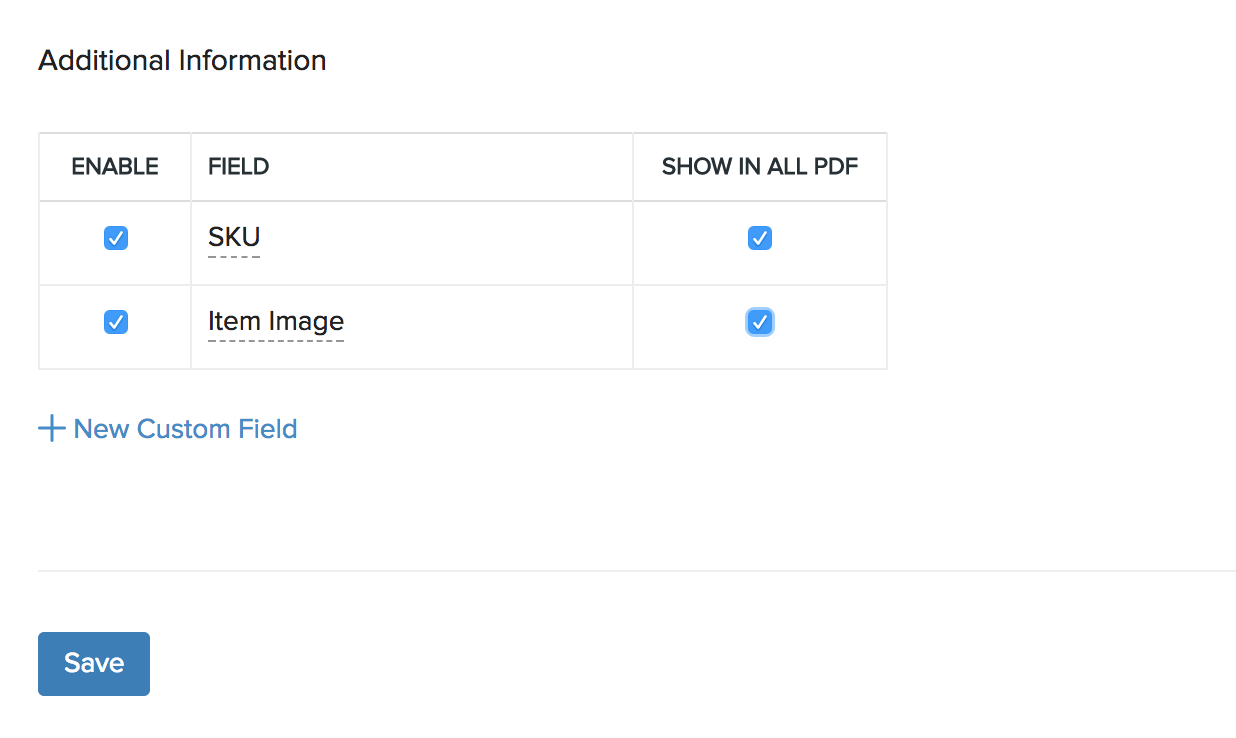Screen dimensions: 1236x738
Task: Select the FIELD column header
Action: click(238, 166)
